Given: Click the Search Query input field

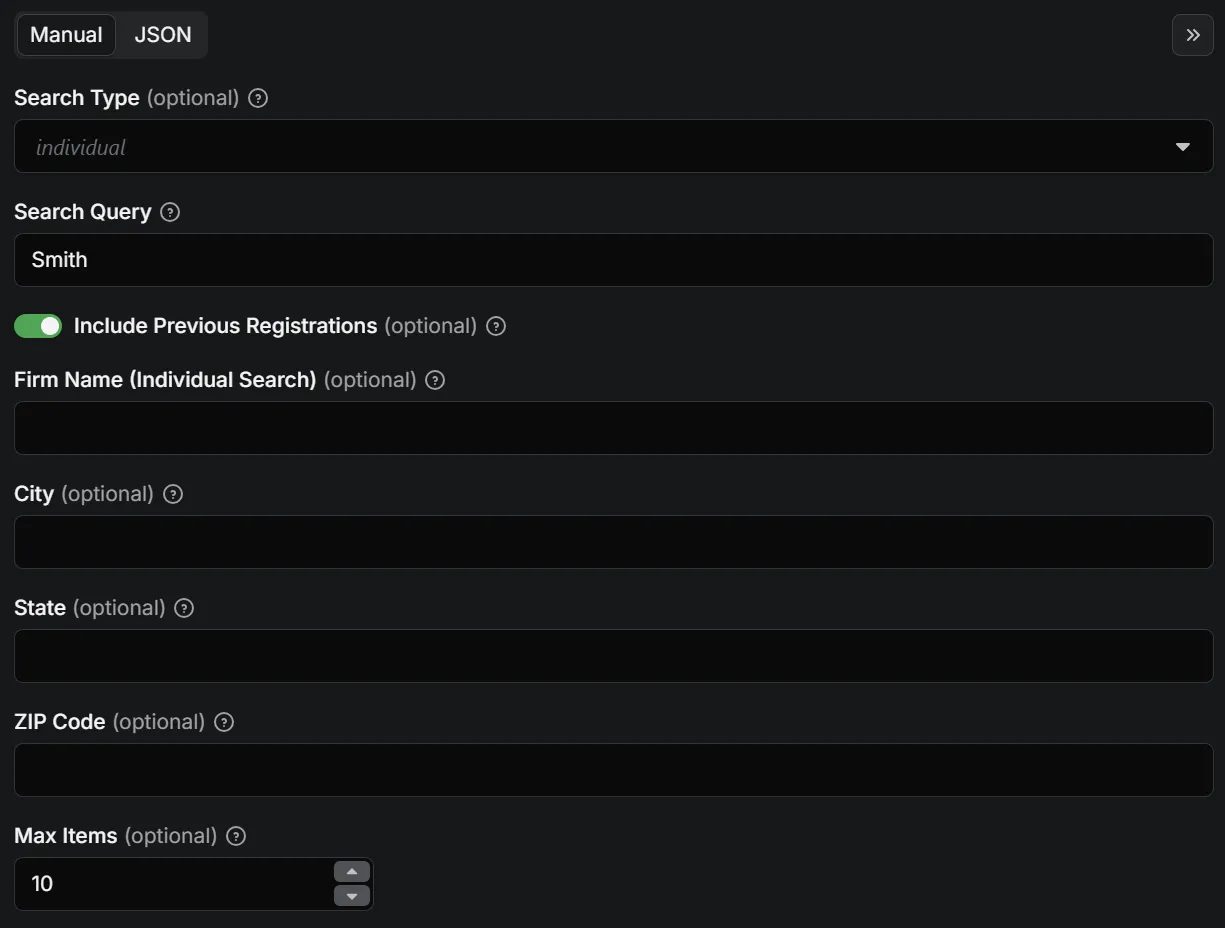Looking at the screenshot, I should pyautogui.click(x=613, y=260).
